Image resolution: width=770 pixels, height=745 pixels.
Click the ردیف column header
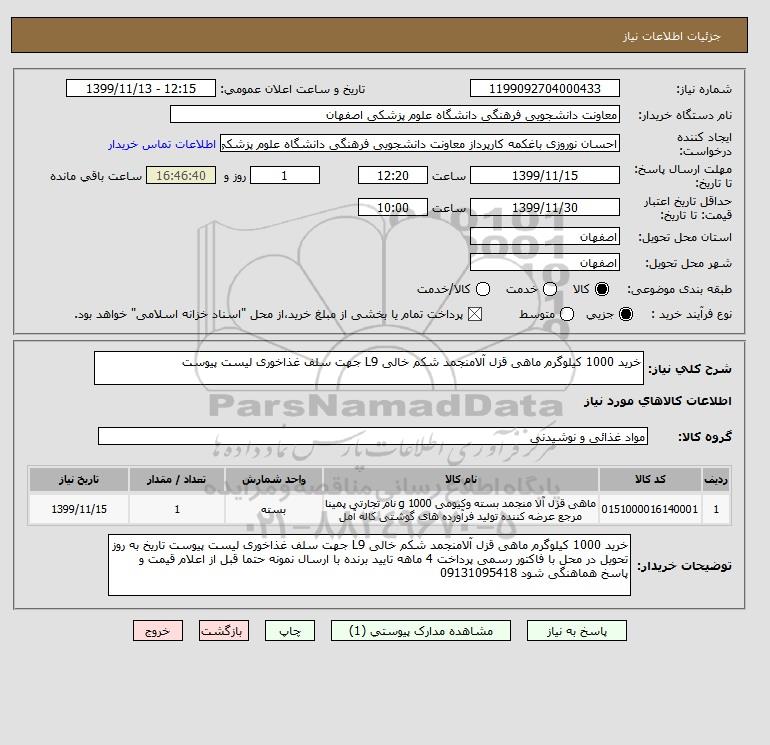[716, 479]
